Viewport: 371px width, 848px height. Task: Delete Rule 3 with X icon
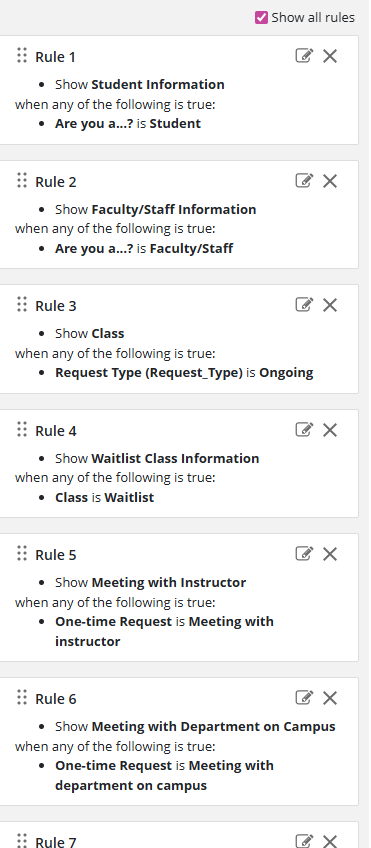coord(330,305)
